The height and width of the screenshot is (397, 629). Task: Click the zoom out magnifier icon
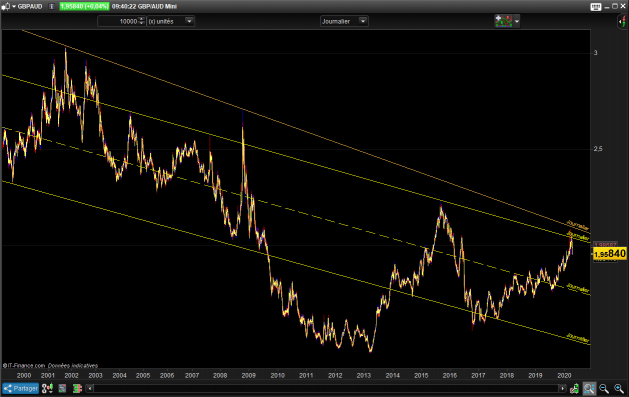(x=604, y=388)
